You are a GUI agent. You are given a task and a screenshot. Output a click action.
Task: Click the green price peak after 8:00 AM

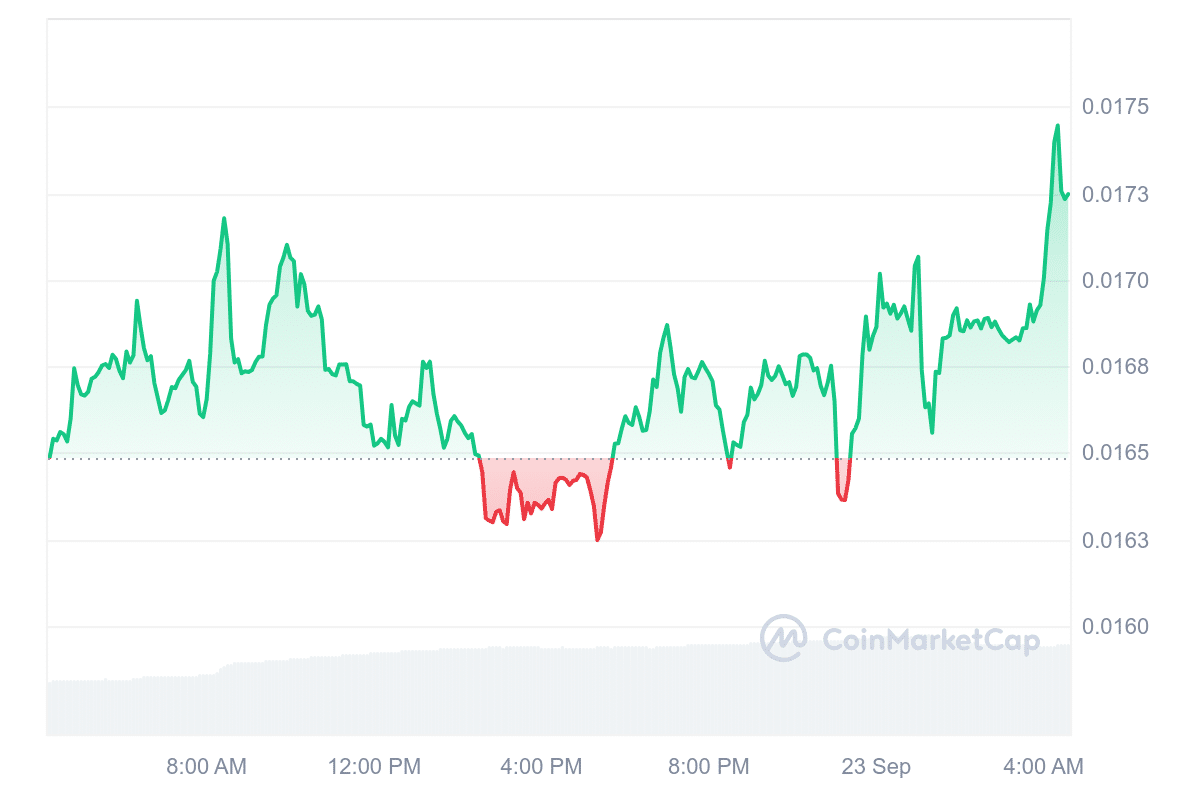[223, 218]
